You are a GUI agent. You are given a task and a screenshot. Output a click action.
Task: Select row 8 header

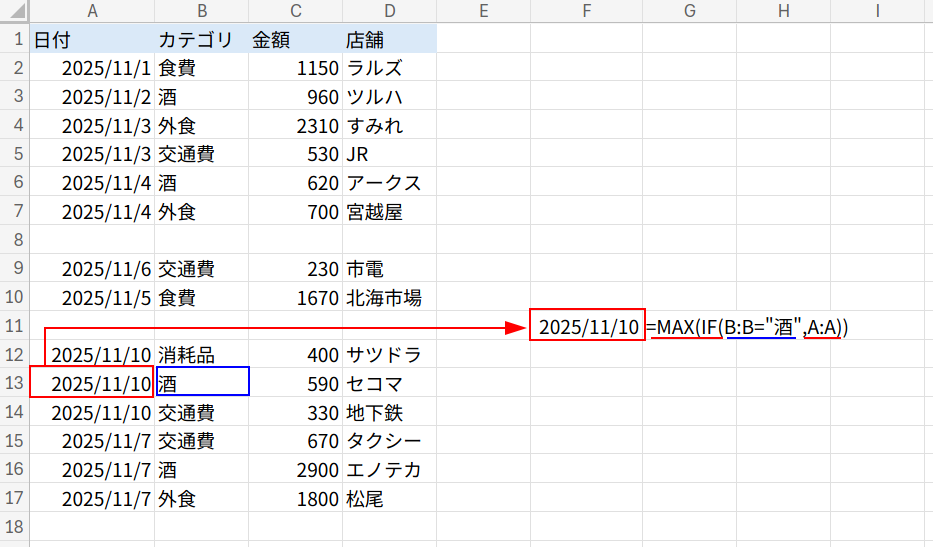(x=14, y=240)
